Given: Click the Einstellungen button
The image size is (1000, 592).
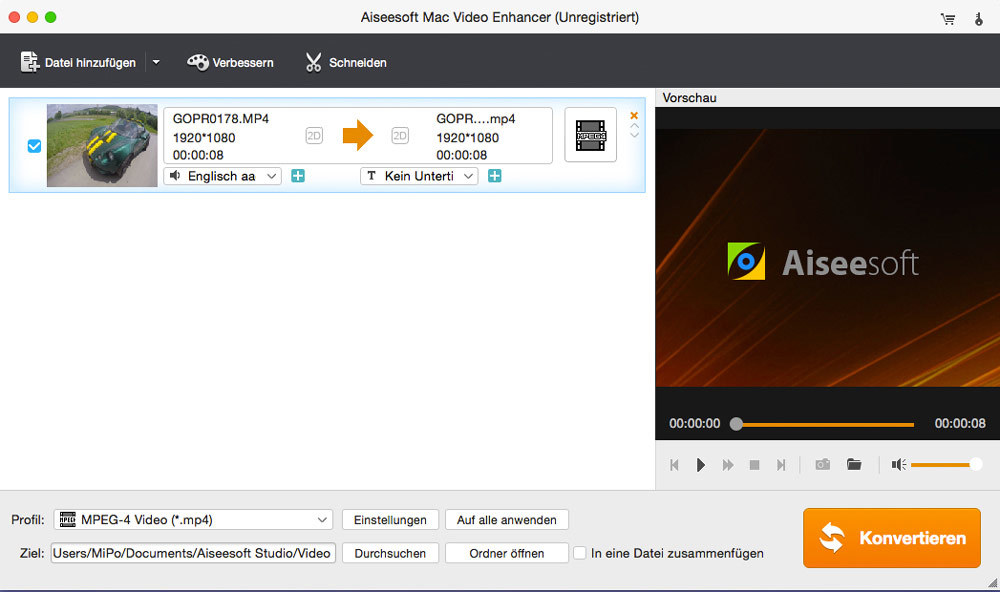Looking at the screenshot, I should point(390,520).
